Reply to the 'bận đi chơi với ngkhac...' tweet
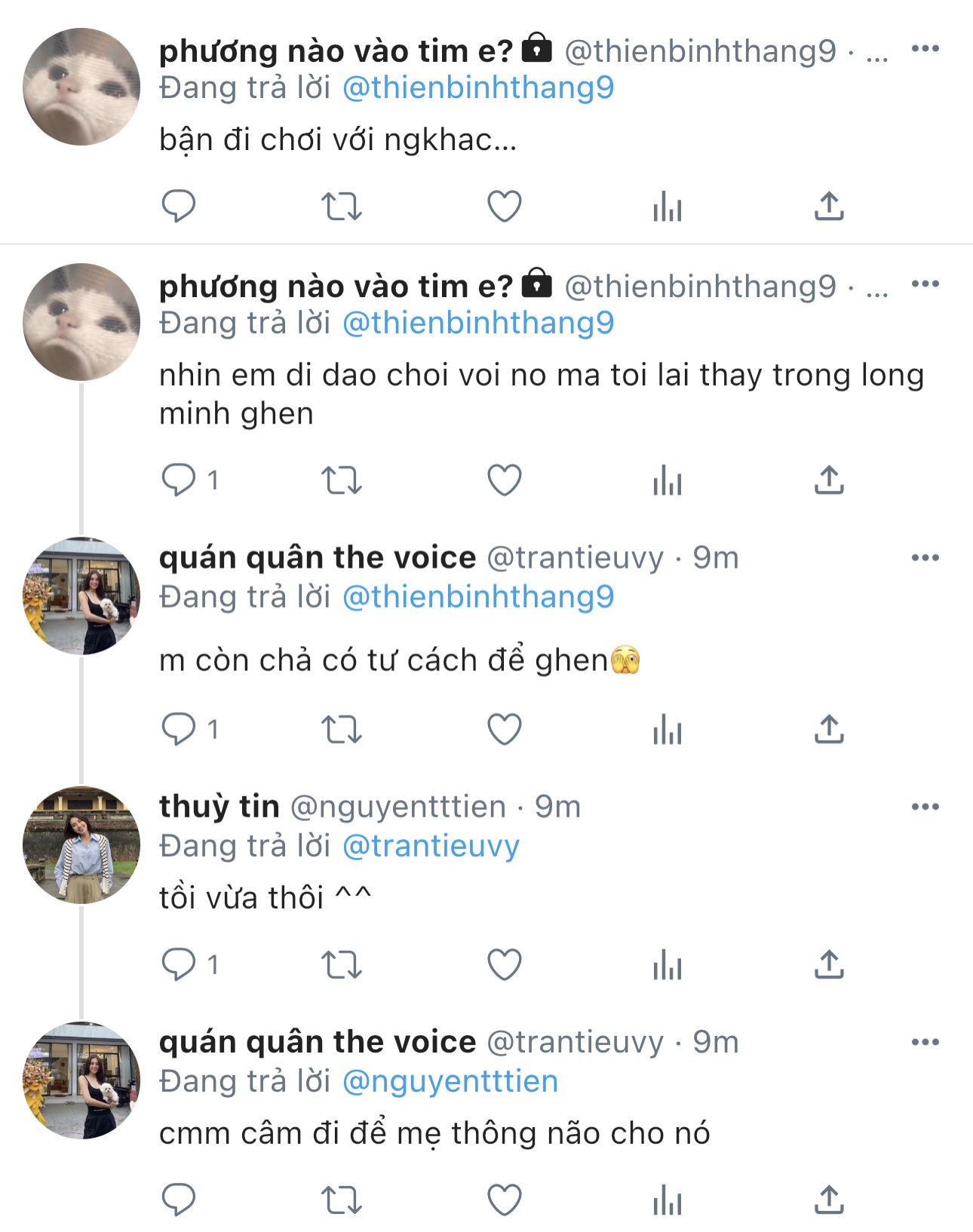The width and height of the screenshot is (973, 1232). (179, 206)
